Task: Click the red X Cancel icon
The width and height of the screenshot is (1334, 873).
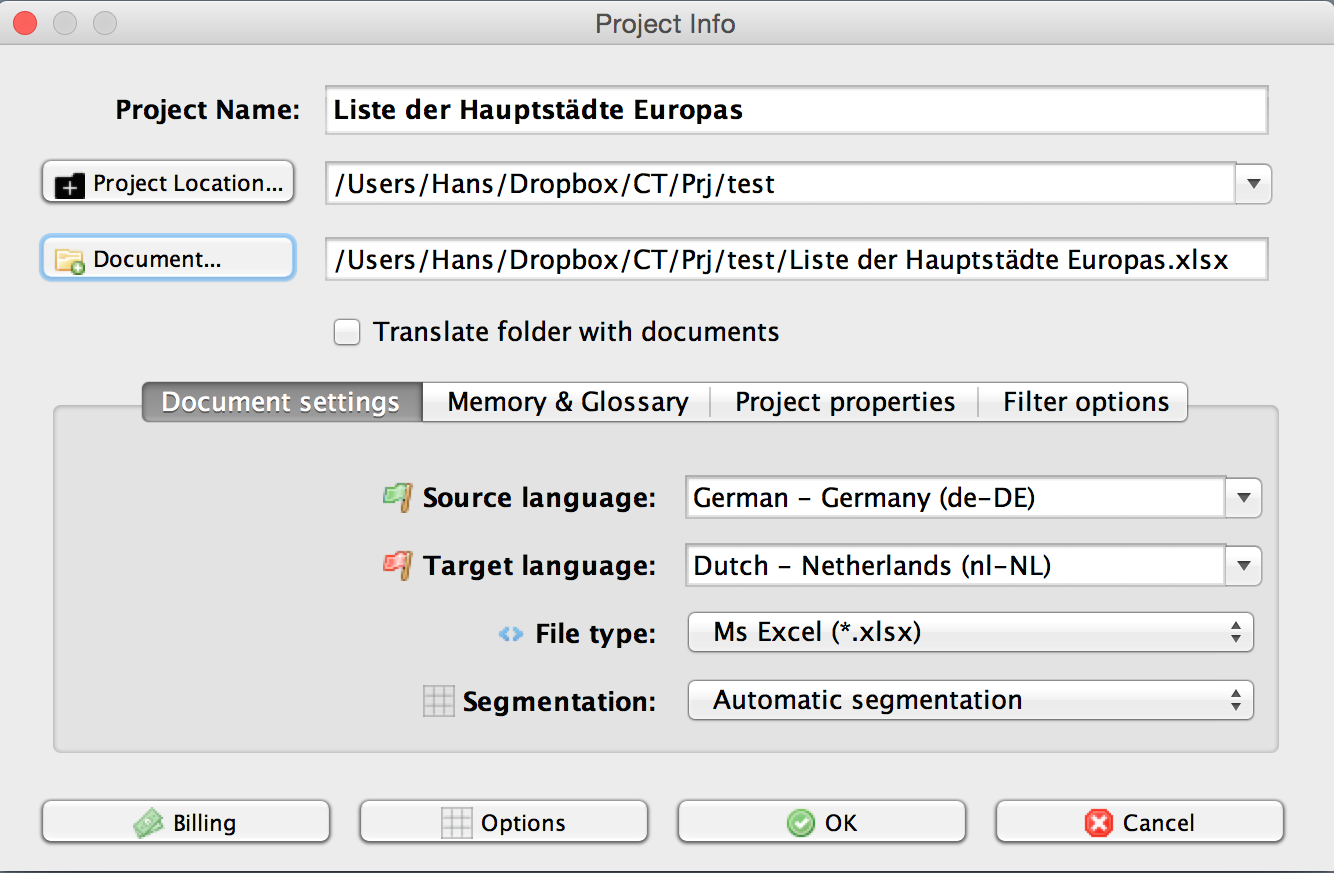Action: pyautogui.click(x=1098, y=823)
